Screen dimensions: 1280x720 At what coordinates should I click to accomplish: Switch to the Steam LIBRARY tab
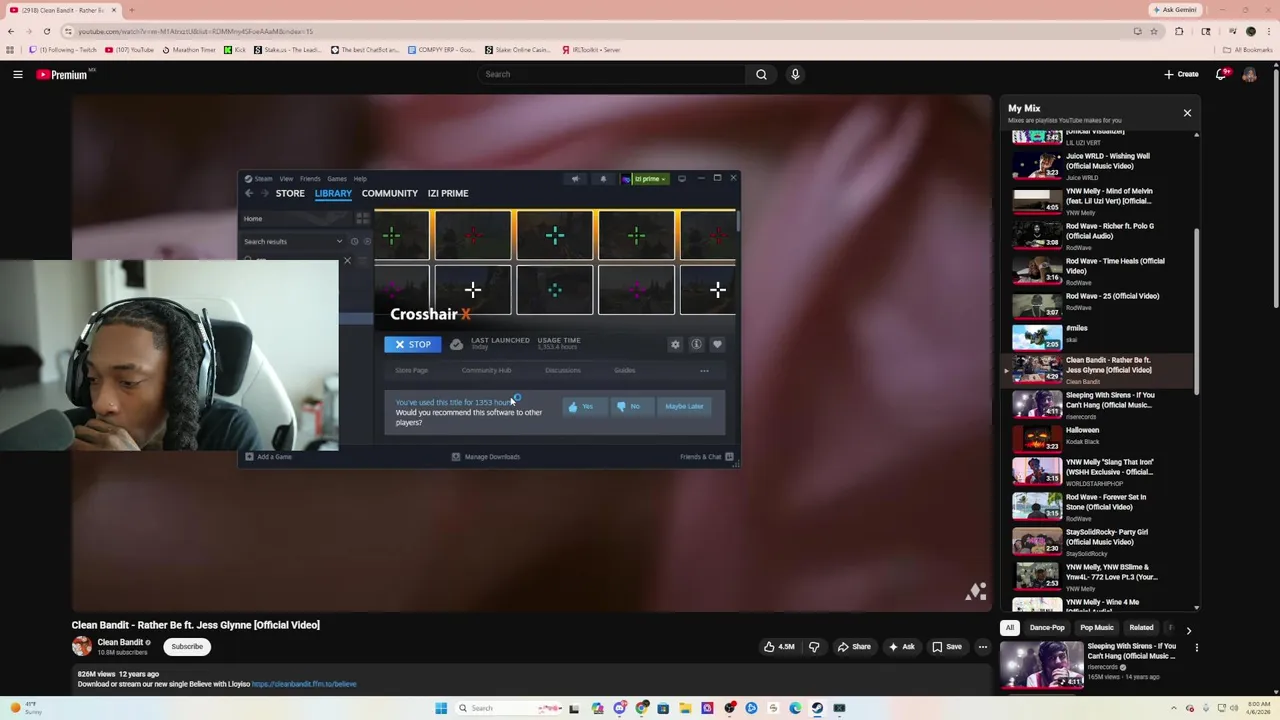(333, 193)
